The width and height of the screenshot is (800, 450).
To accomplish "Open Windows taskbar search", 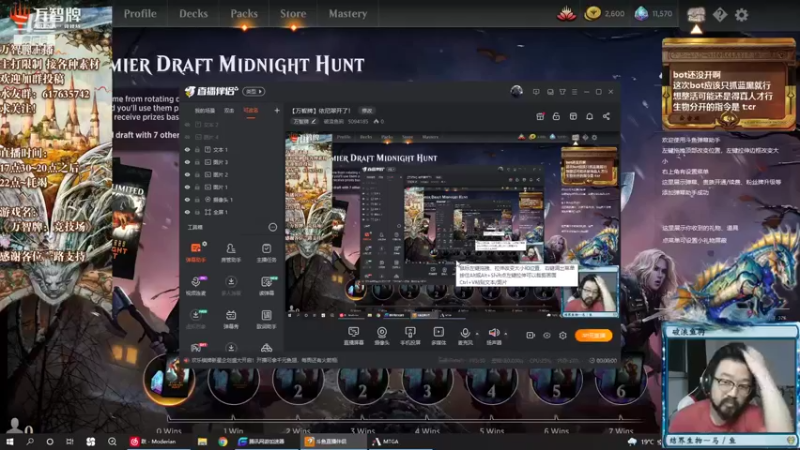I will tap(30, 441).
